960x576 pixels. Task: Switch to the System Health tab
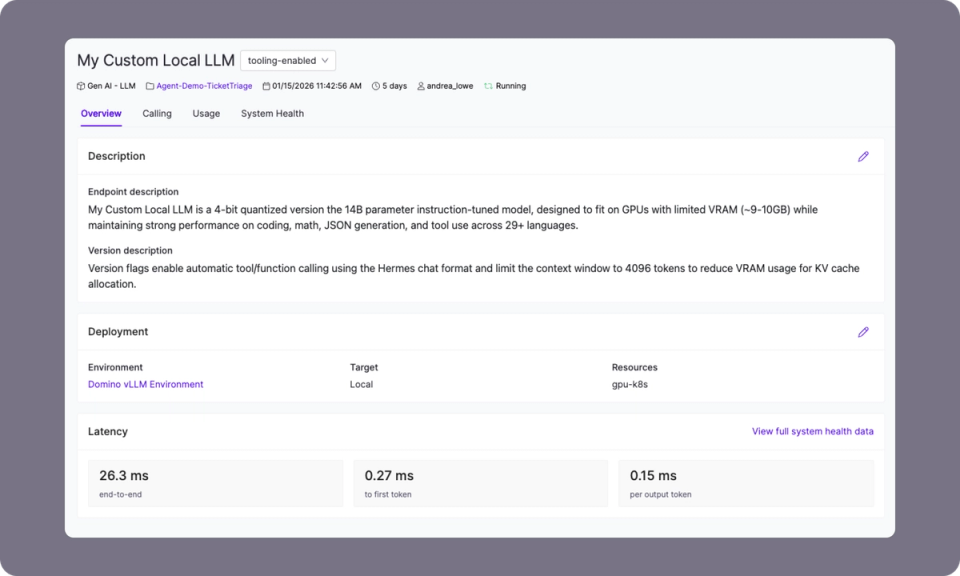click(271, 113)
